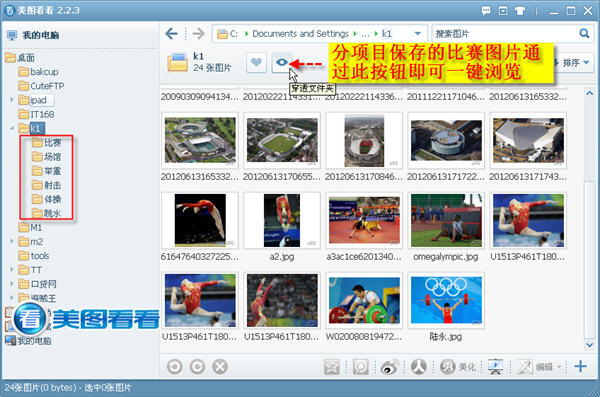Rotate image clockwise icon
This screenshot has height=397, width=600.
197,367
